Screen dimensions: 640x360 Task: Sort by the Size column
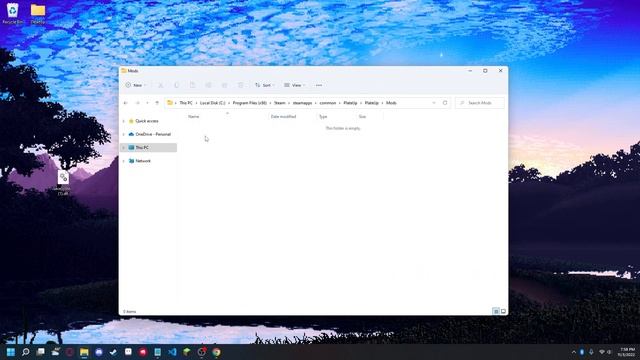(362, 117)
